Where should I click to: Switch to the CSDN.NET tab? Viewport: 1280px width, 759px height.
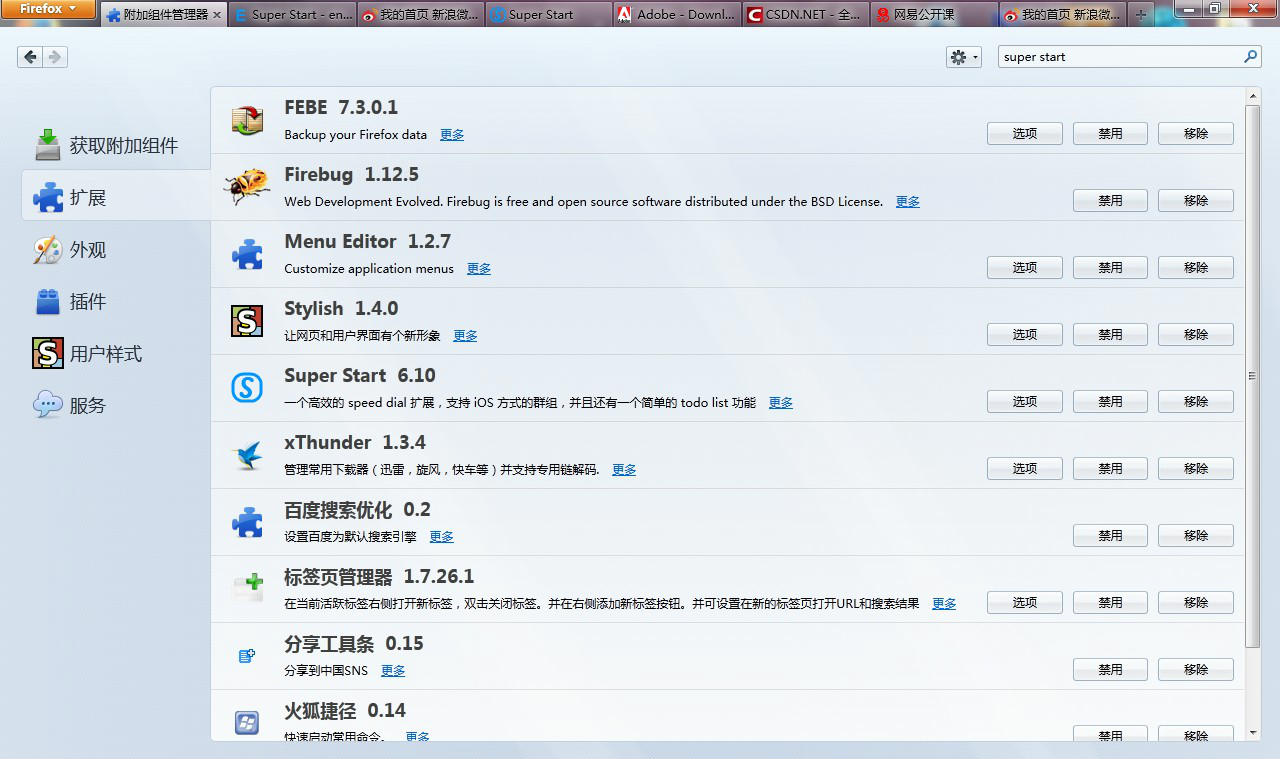[x=806, y=15]
